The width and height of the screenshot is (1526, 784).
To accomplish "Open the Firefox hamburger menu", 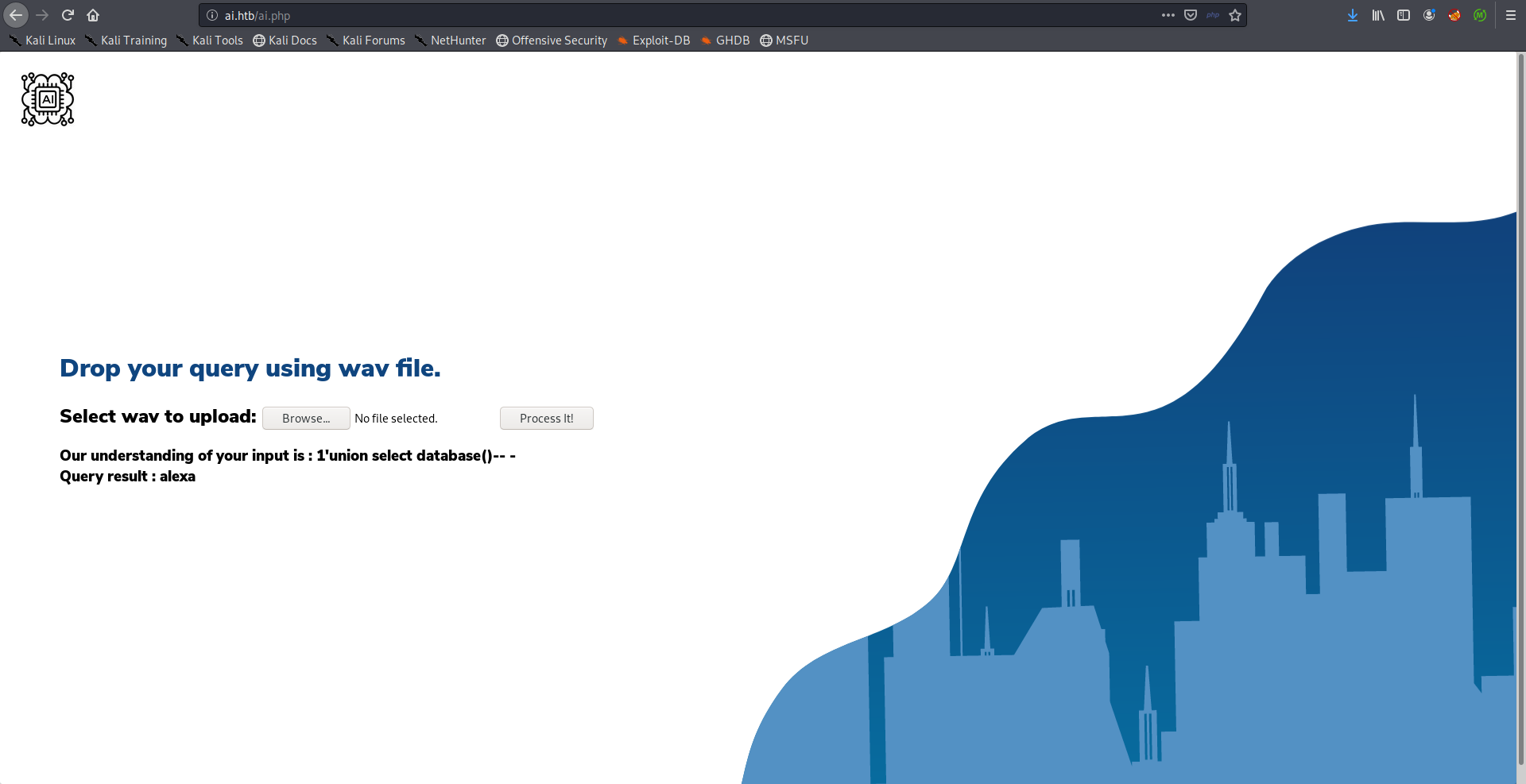I will 1510,15.
